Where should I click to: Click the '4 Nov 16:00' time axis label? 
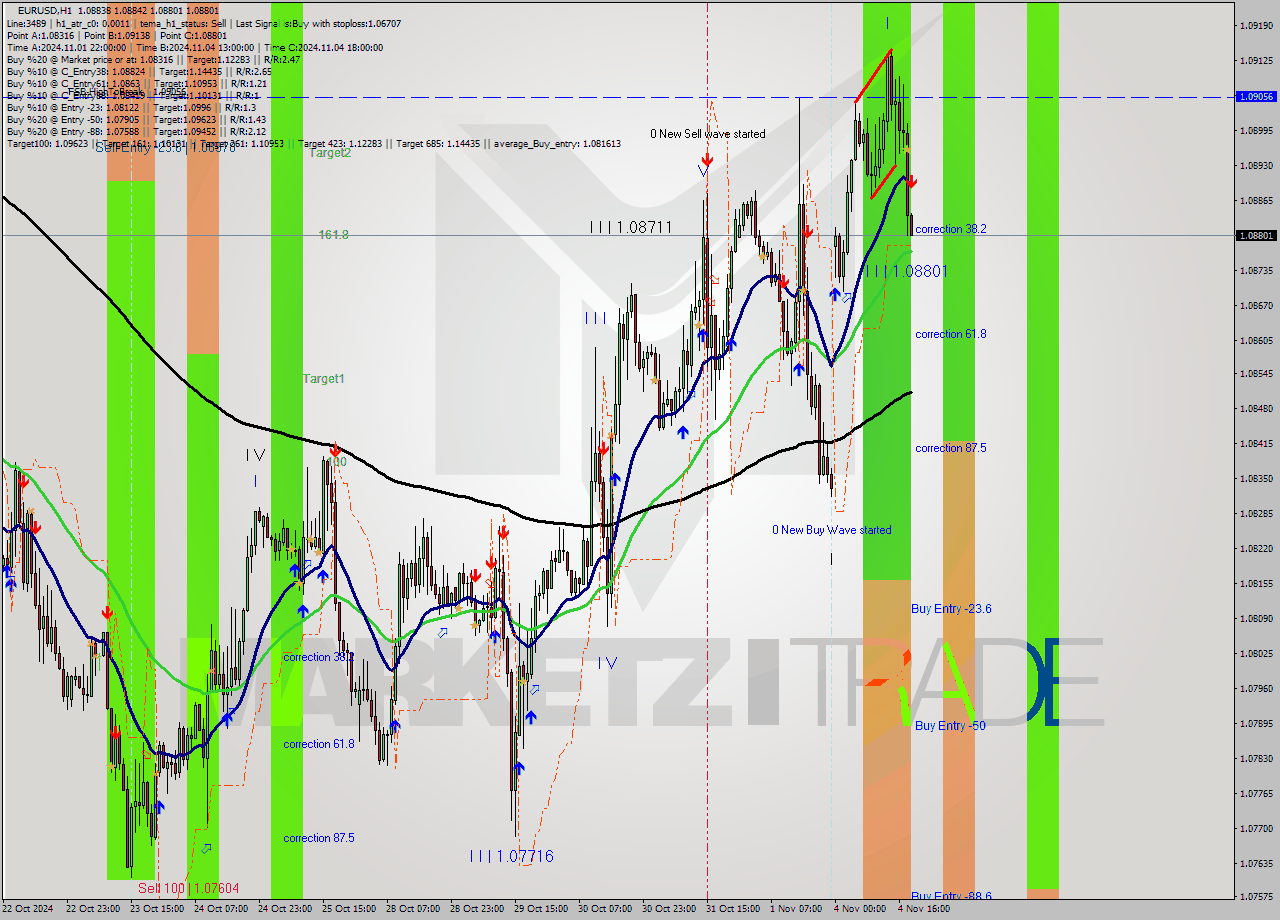pos(924,909)
